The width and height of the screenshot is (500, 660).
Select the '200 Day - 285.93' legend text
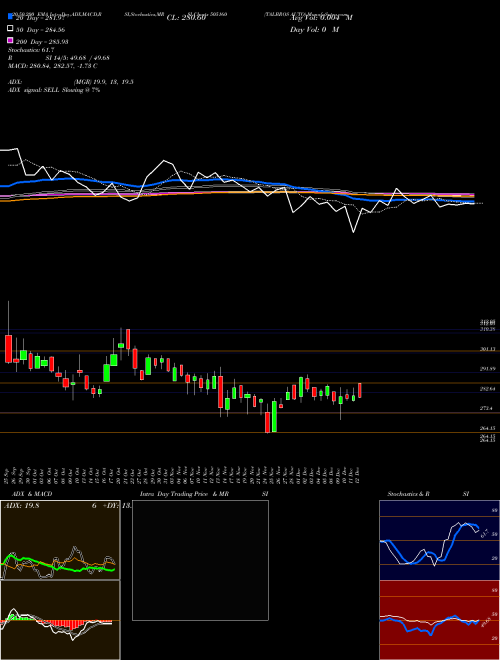(42, 42)
